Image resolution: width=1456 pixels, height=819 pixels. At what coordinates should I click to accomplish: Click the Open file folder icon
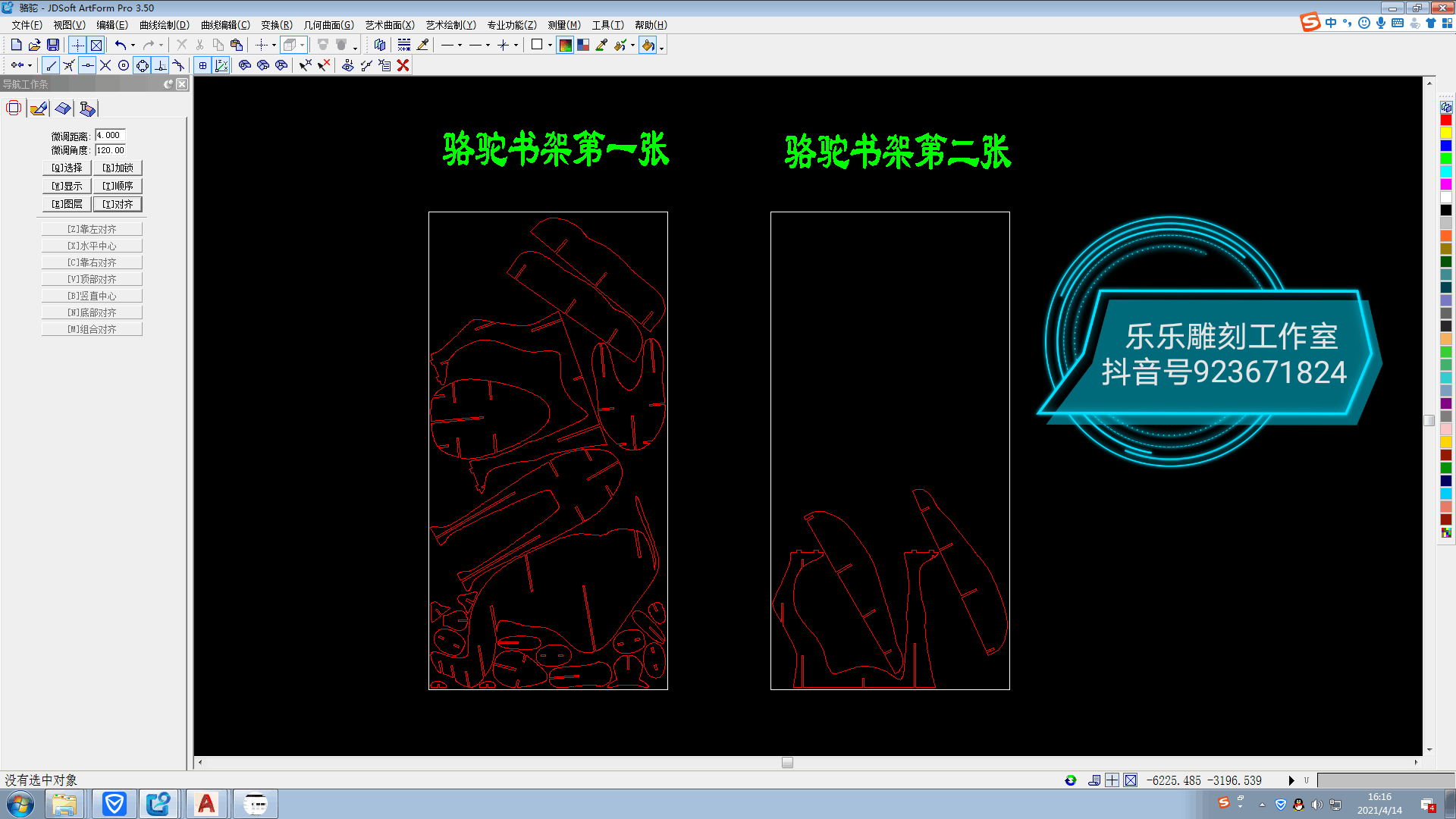click(35, 45)
